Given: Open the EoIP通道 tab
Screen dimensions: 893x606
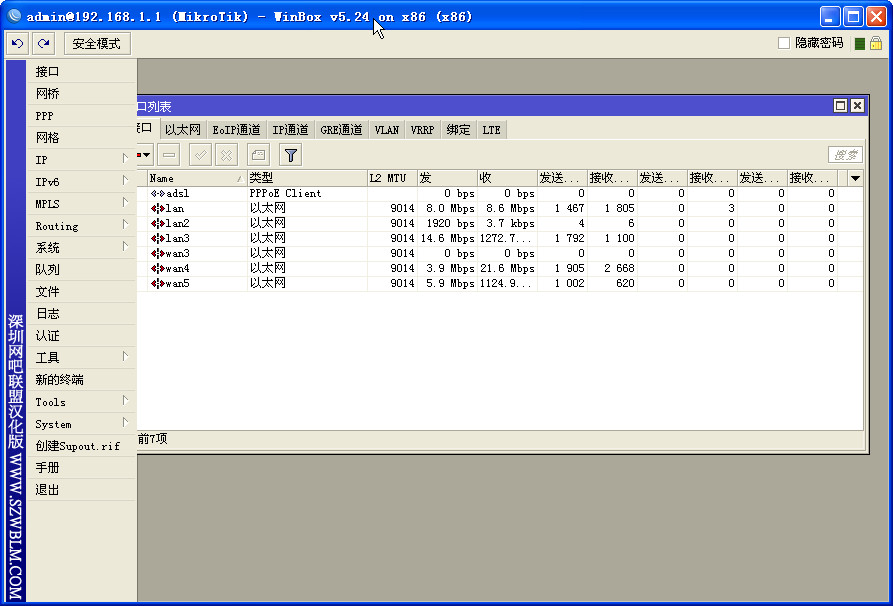Looking at the screenshot, I should tap(236, 128).
